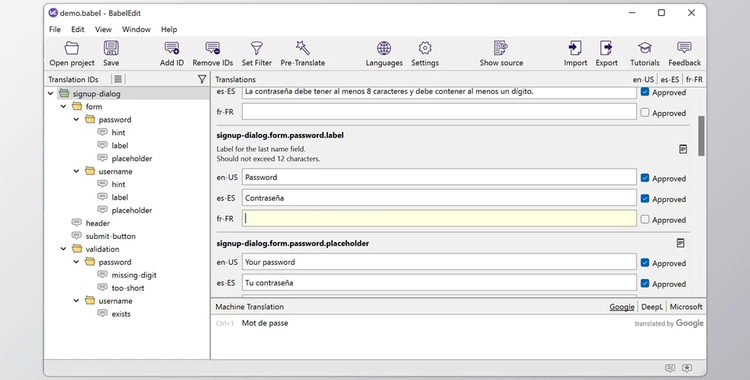Image resolution: width=750 pixels, height=380 pixels.
Task: Uncheck Approved for en-US Your password
Action: tap(645, 263)
